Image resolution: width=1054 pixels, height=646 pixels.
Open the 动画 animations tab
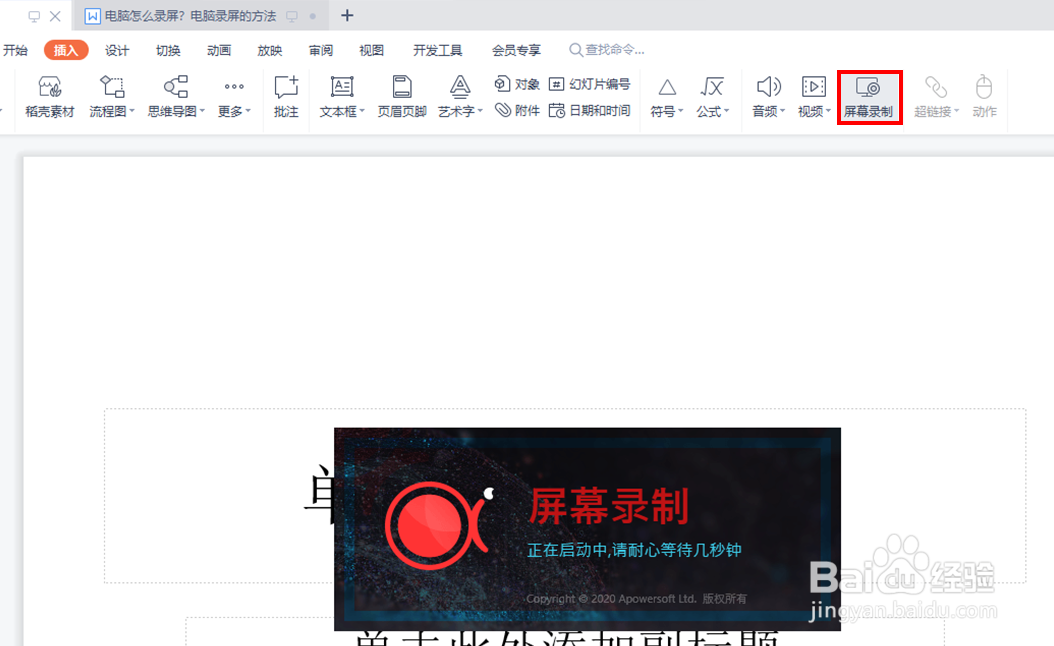219,50
